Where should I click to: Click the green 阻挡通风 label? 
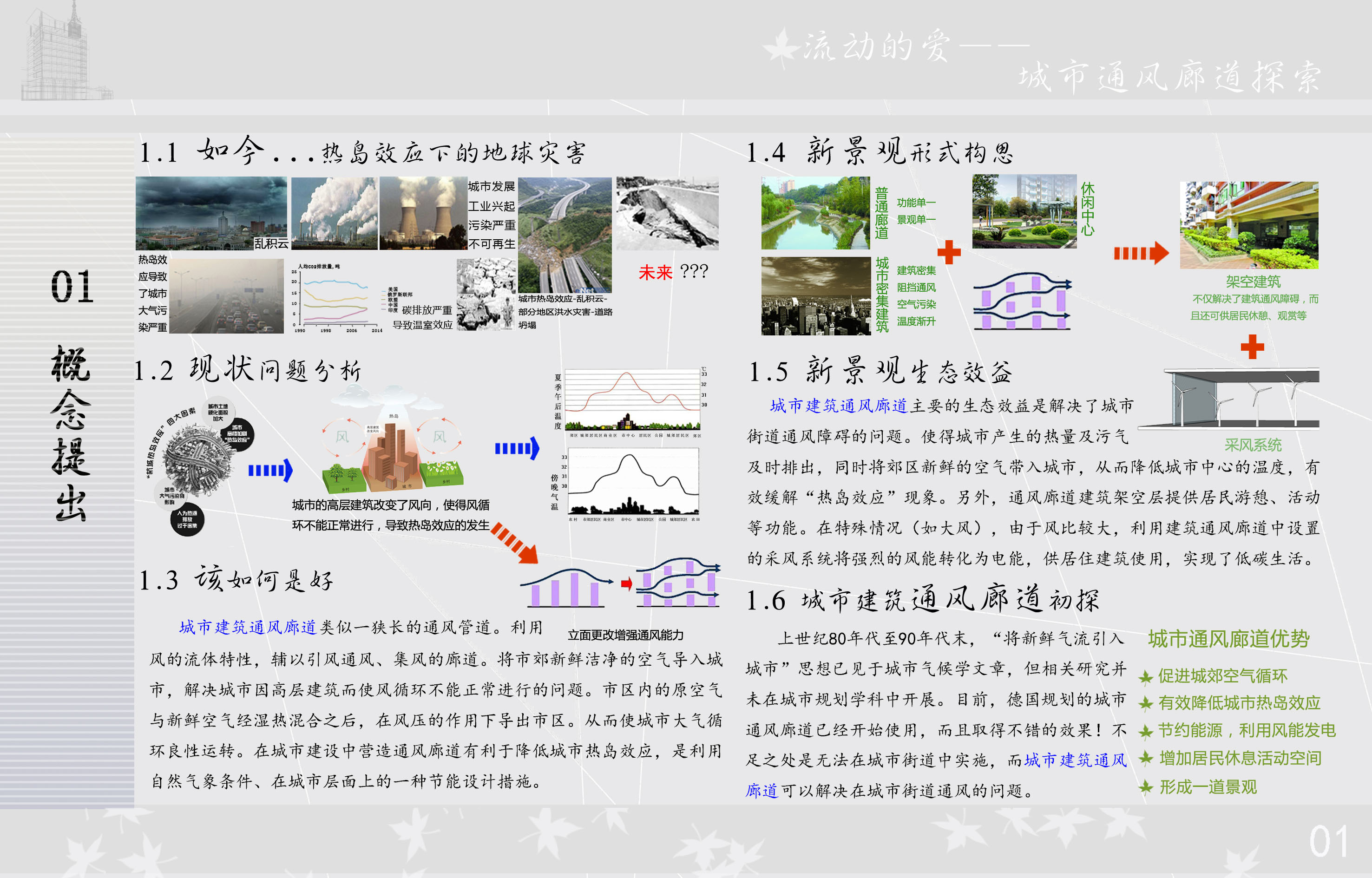916,288
